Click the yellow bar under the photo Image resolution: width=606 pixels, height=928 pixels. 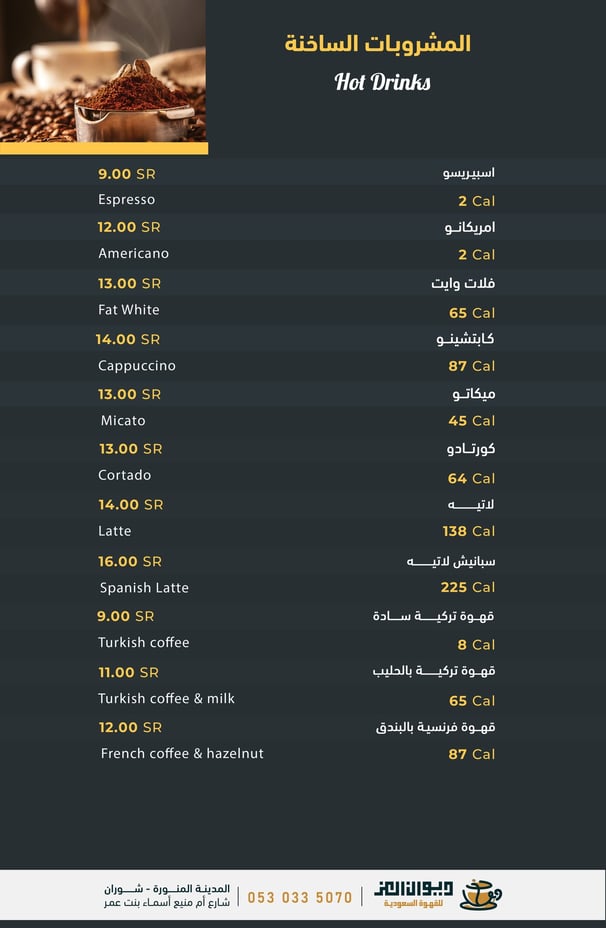[103, 148]
